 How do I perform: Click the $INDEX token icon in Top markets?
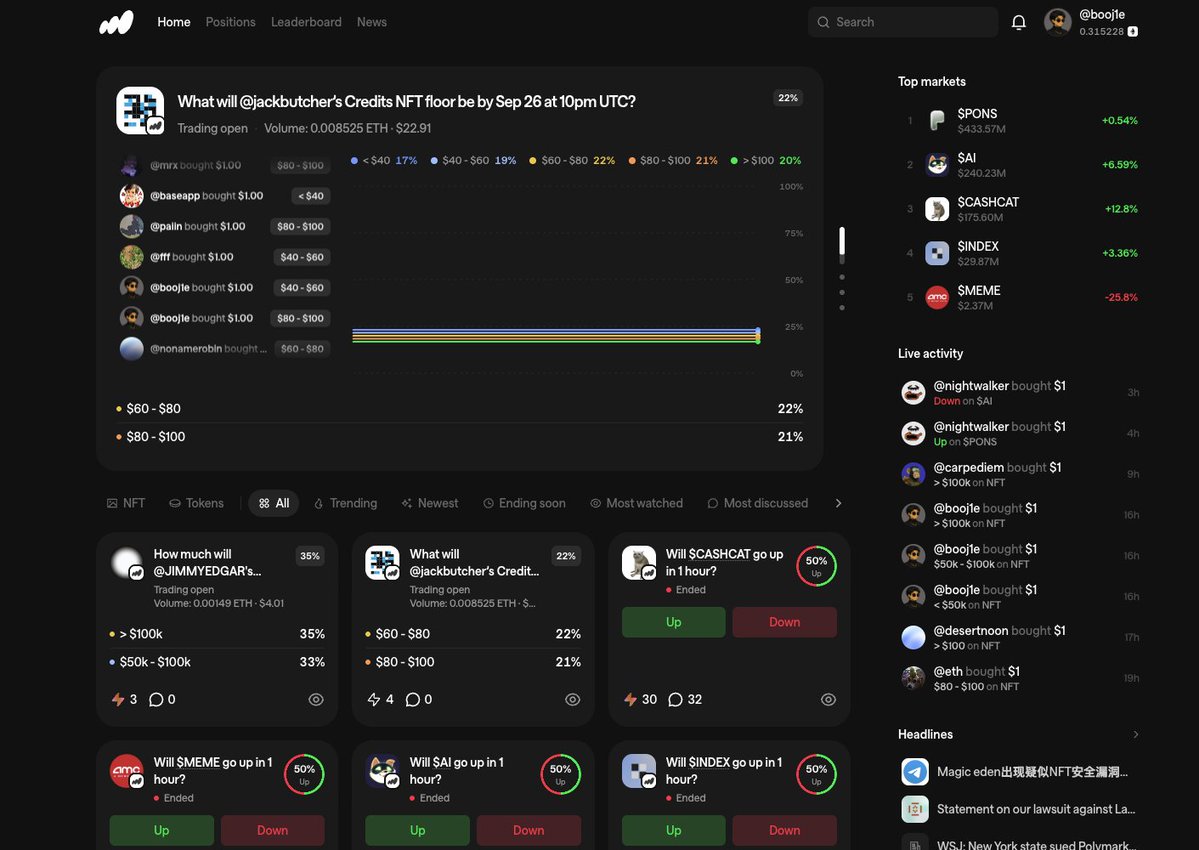937,253
